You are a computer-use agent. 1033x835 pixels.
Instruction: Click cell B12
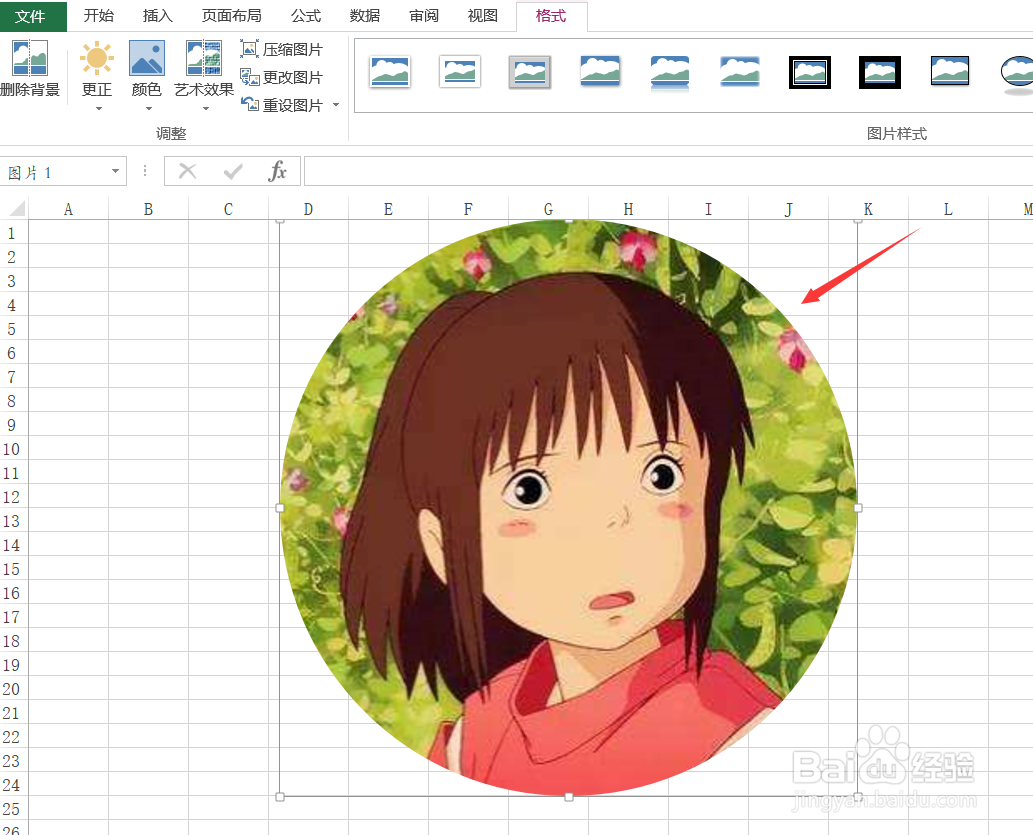148,497
